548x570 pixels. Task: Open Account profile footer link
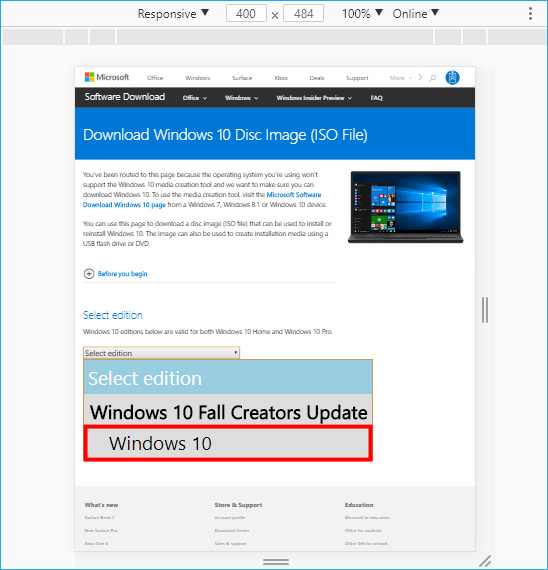[229, 518]
